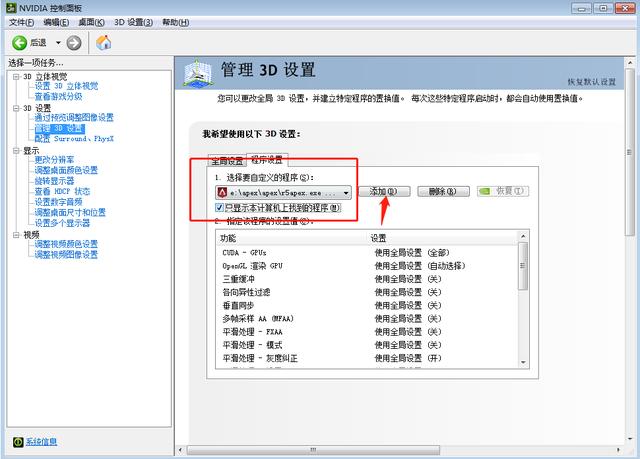640x459 pixels.
Task: Collapse the 显示 tree node
Action: click(x=14, y=151)
